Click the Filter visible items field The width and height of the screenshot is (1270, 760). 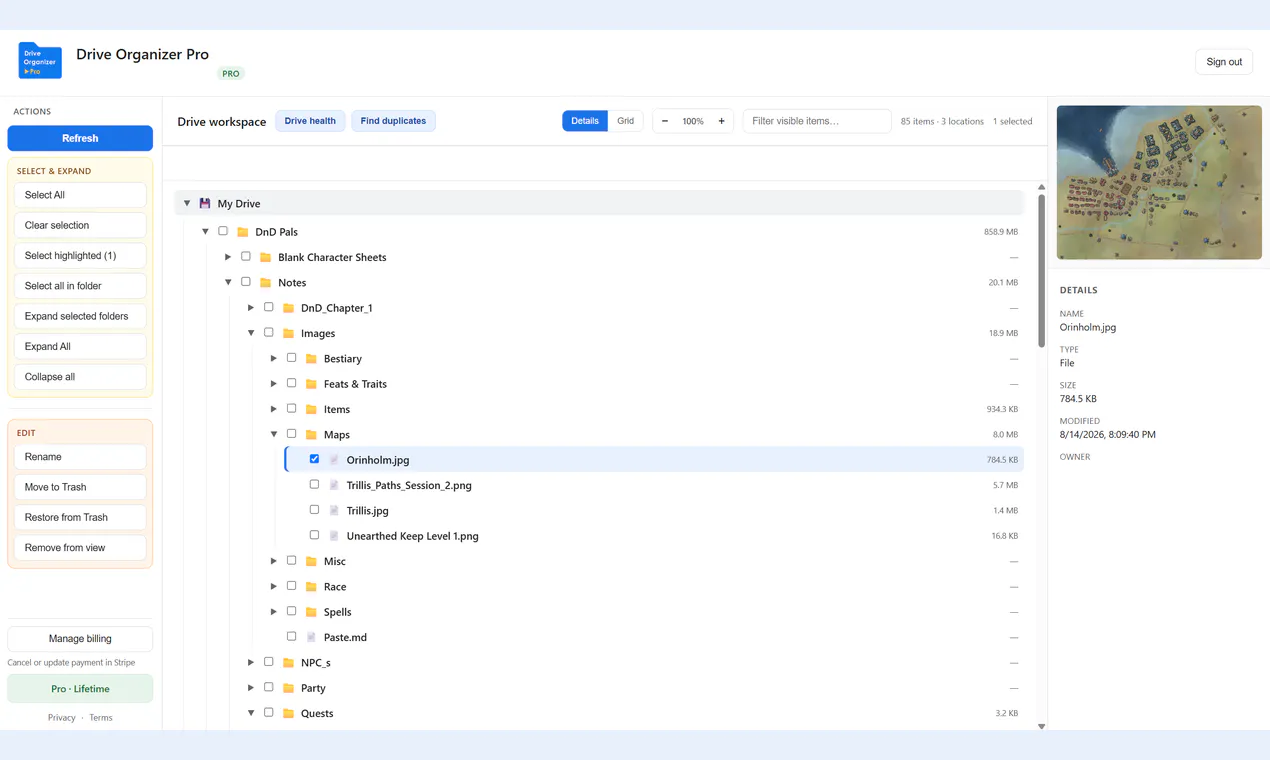[x=817, y=121]
